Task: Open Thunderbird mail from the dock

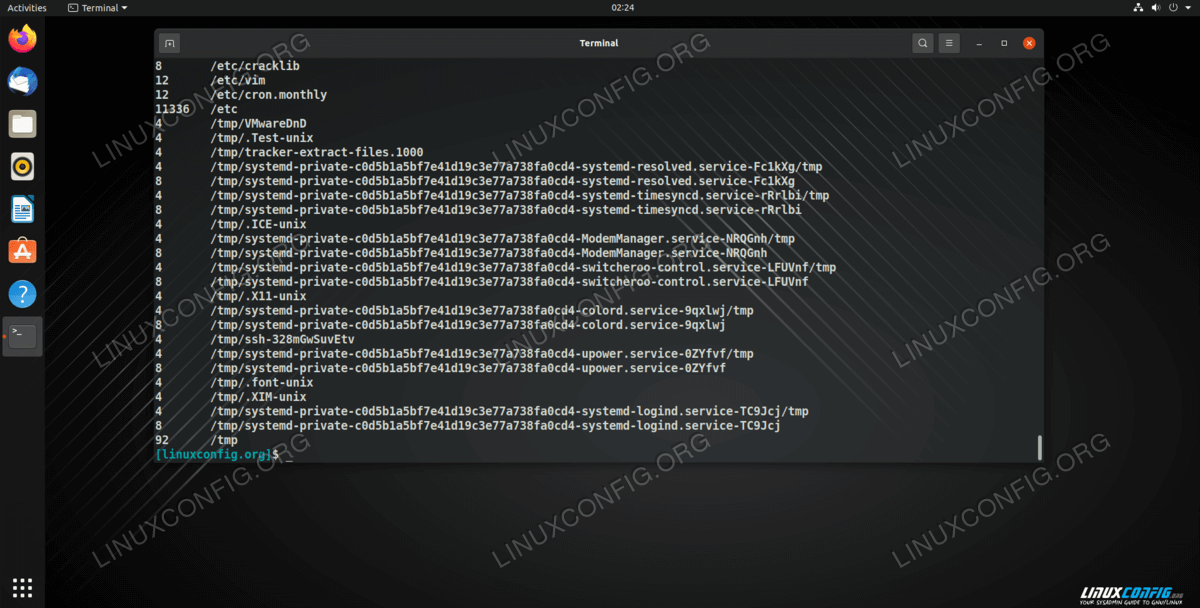Action: (22, 82)
